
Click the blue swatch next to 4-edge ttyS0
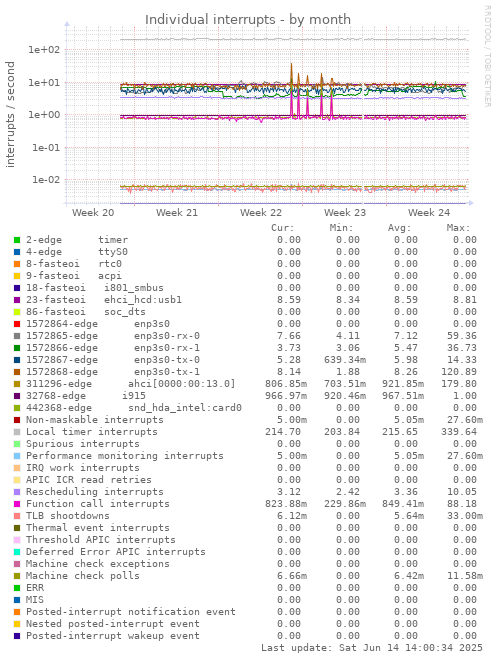coord(17,252)
